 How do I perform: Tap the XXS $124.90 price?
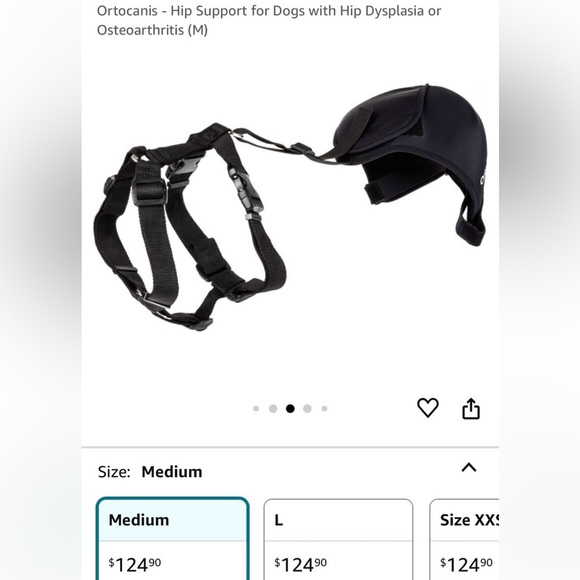click(466, 564)
